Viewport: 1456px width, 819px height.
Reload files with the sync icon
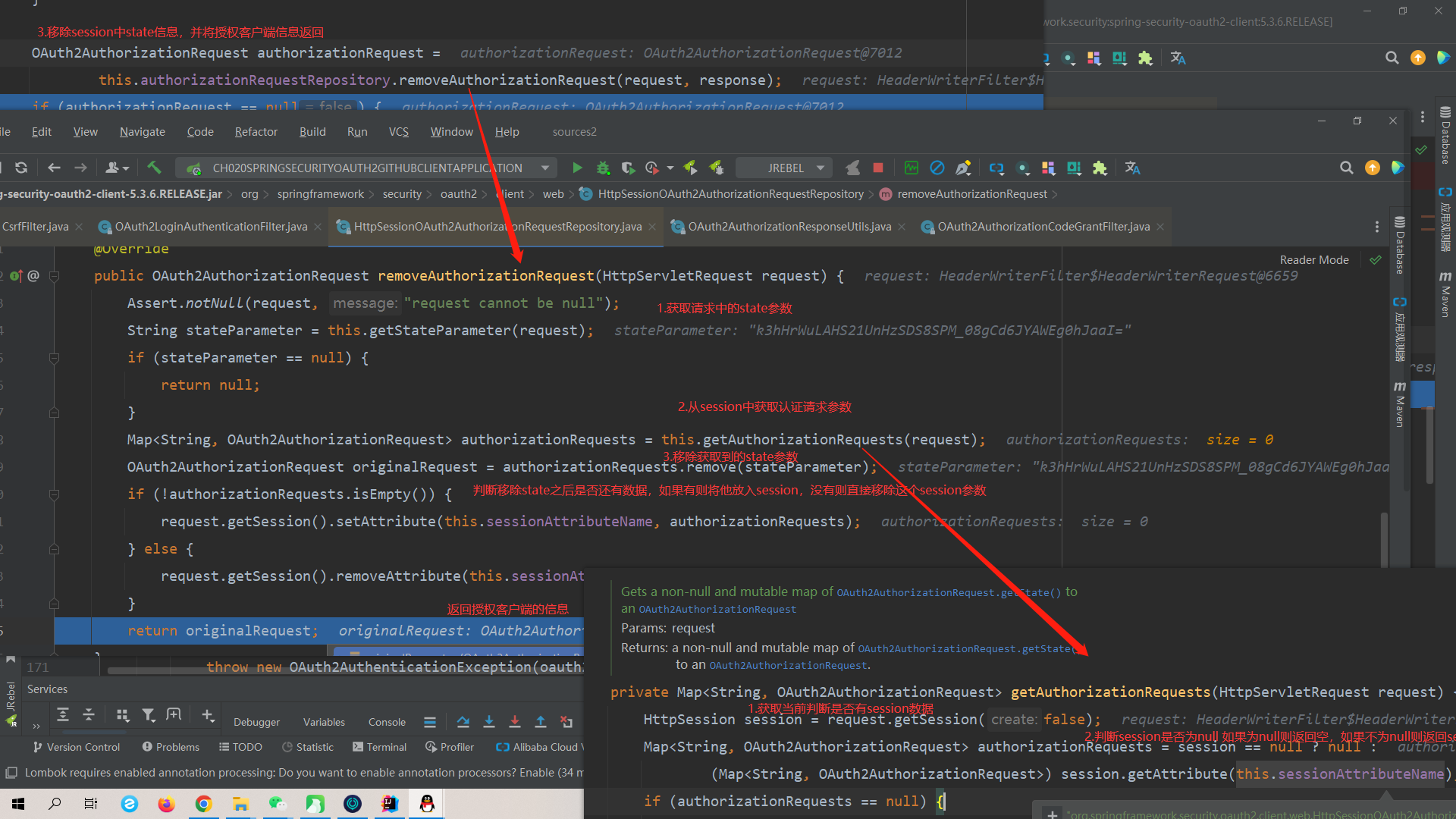coord(21,168)
